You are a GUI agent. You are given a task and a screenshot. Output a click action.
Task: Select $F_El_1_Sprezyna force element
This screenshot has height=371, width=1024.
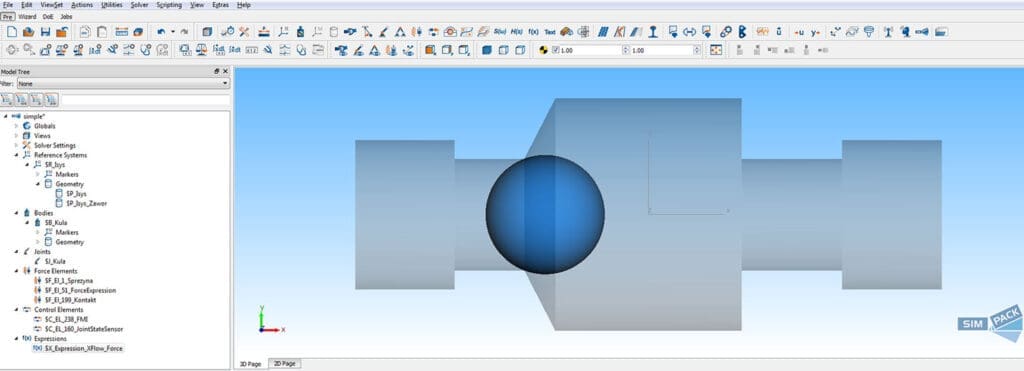tap(69, 280)
